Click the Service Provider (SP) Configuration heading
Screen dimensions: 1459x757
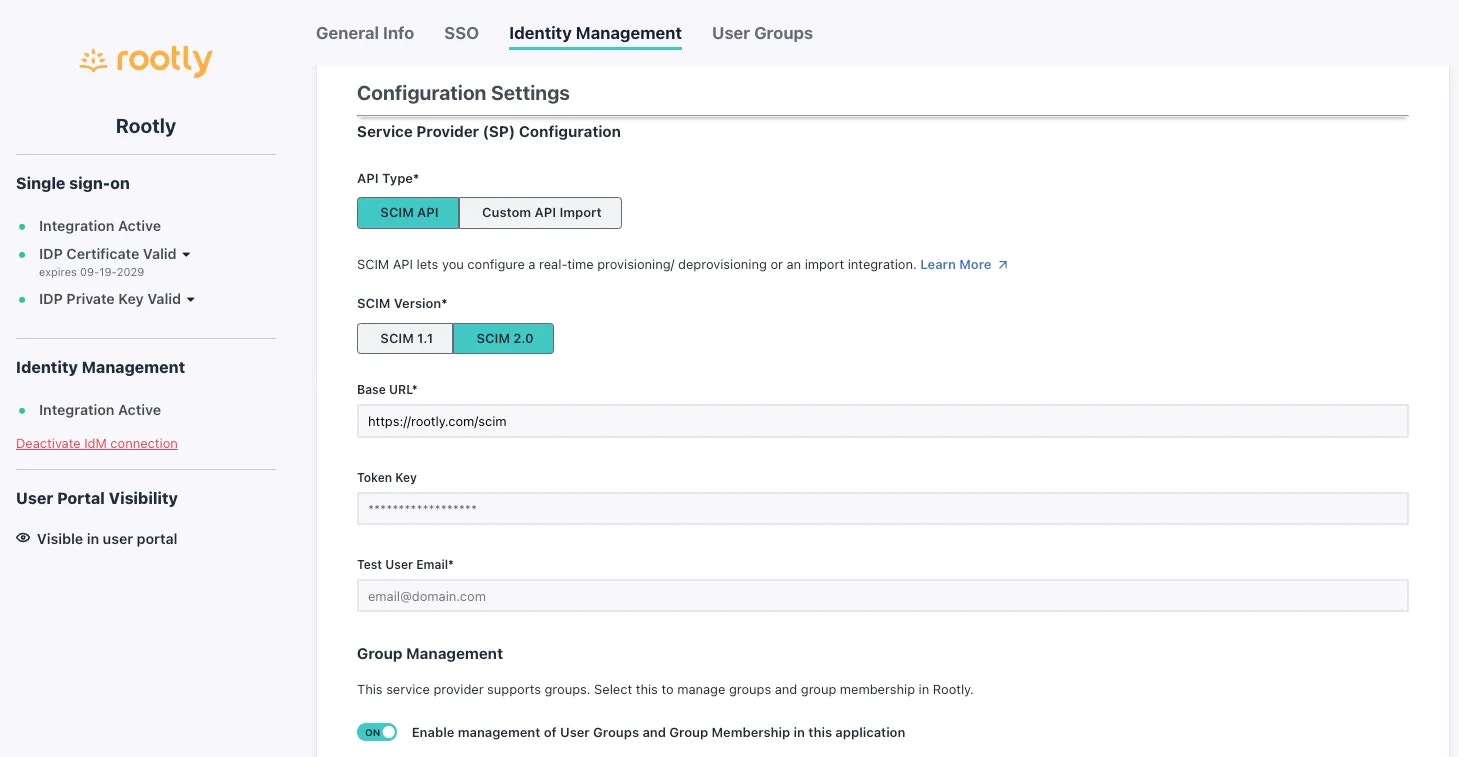click(x=489, y=132)
